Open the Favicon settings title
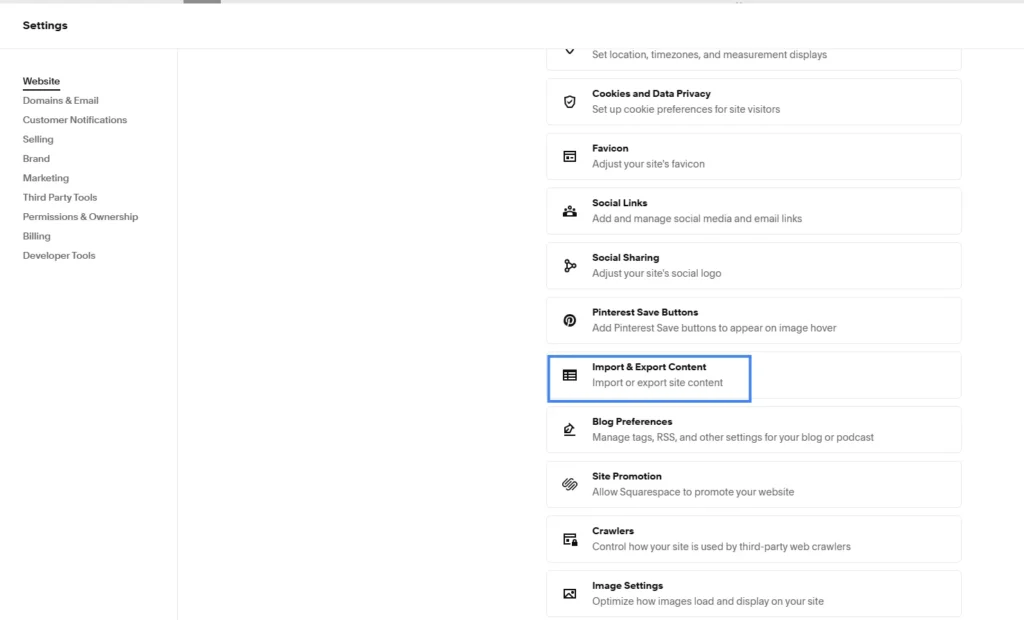The height and width of the screenshot is (620, 1024). click(610, 148)
